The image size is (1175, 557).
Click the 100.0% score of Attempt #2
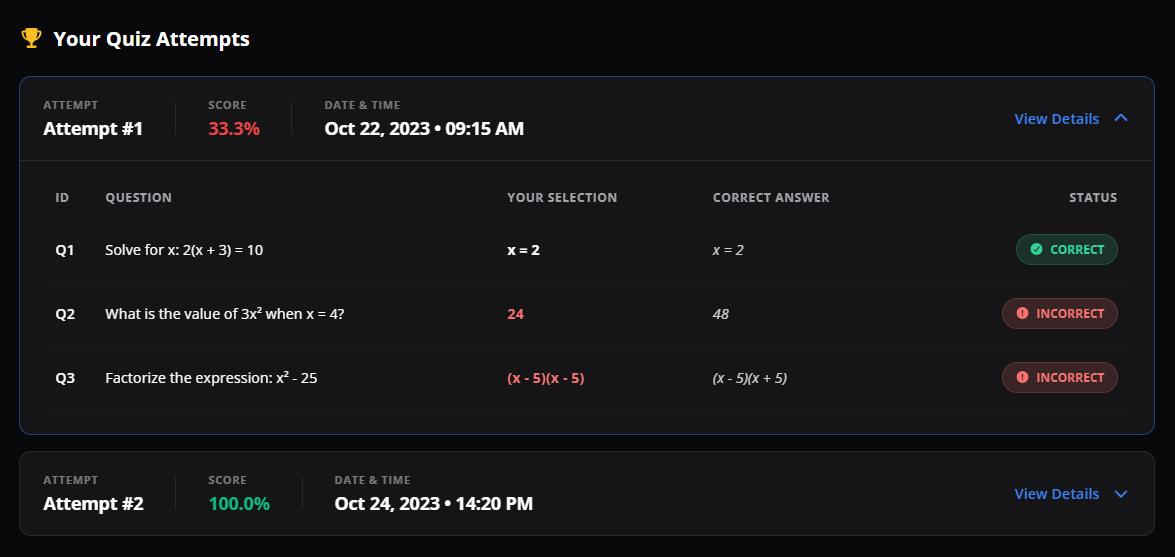[239, 504]
